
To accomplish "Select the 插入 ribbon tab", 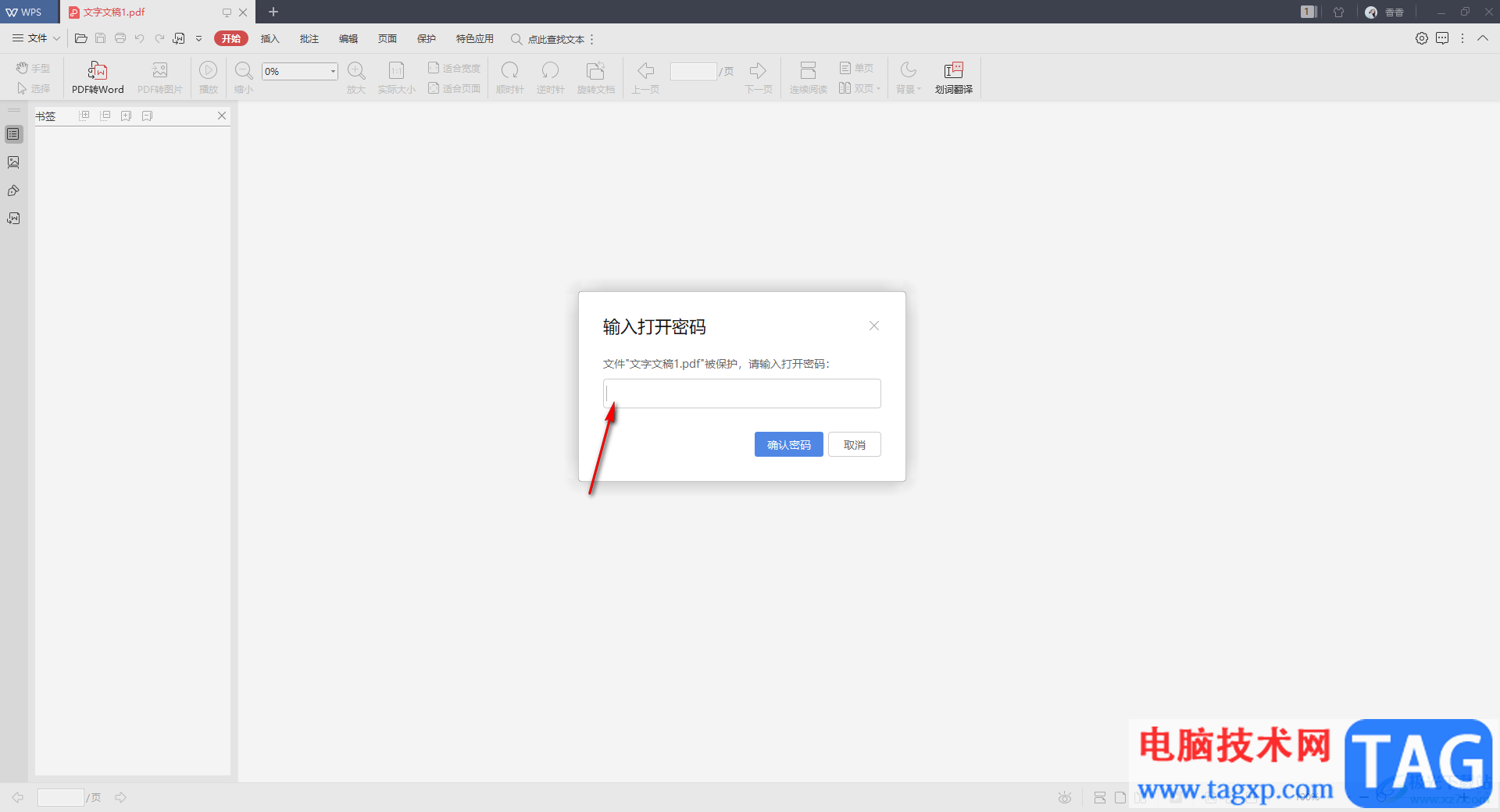I will pyautogui.click(x=270, y=38).
